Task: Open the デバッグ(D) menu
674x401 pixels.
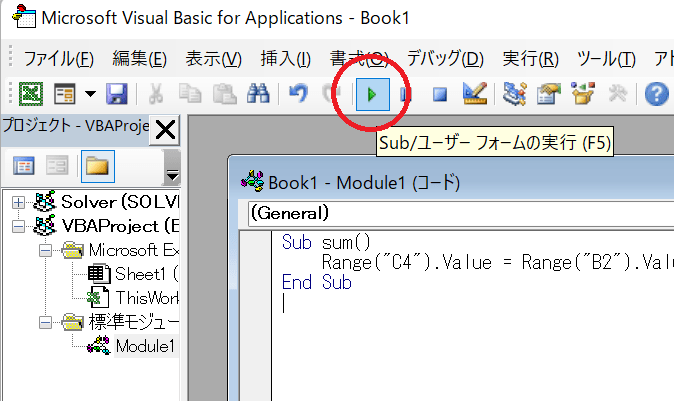Action: pyautogui.click(x=444, y=58)
